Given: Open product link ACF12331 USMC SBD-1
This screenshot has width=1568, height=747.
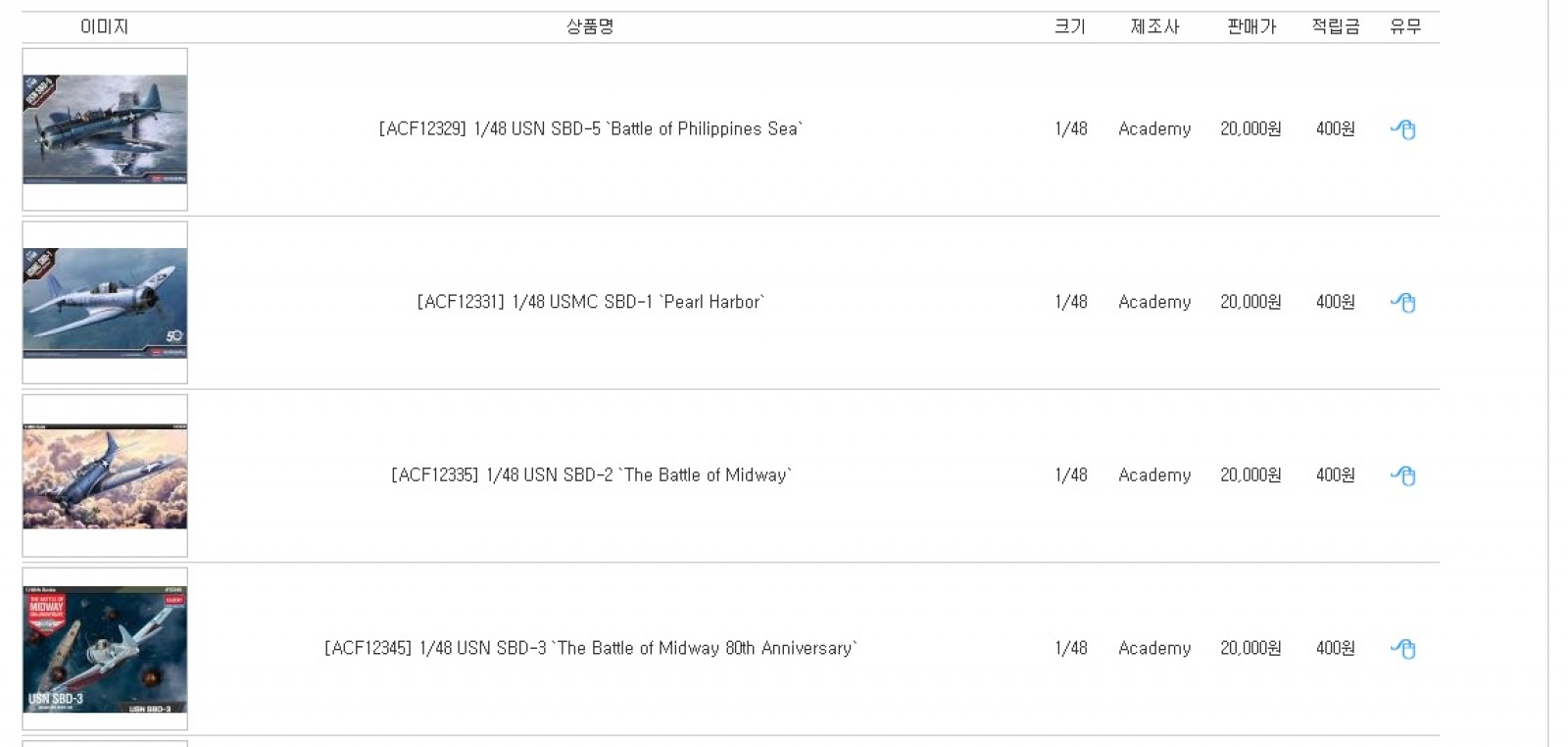Looking at the screenshot, I should tap(591, 302).
